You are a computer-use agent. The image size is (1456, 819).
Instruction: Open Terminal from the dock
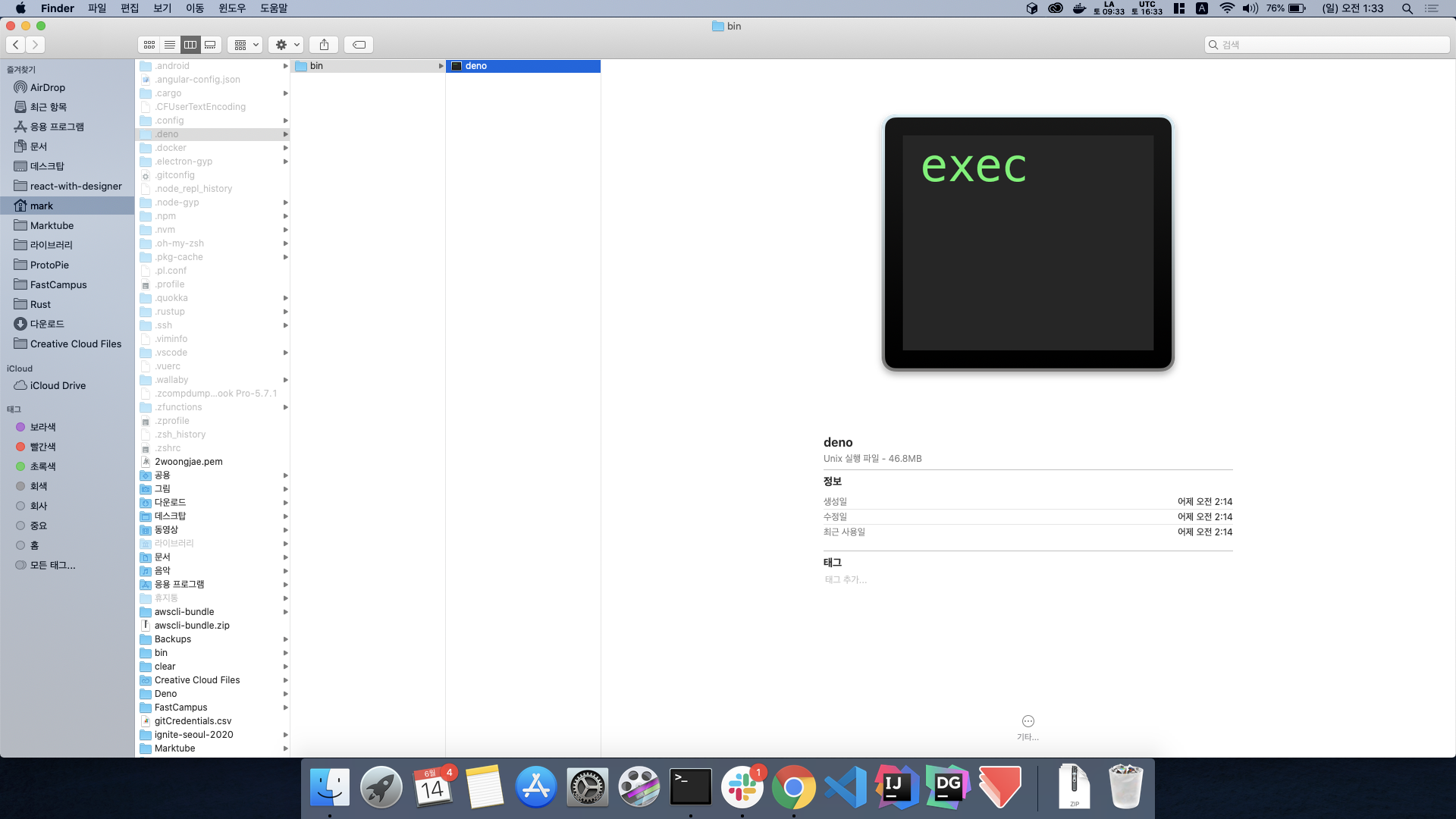[690, 787]
